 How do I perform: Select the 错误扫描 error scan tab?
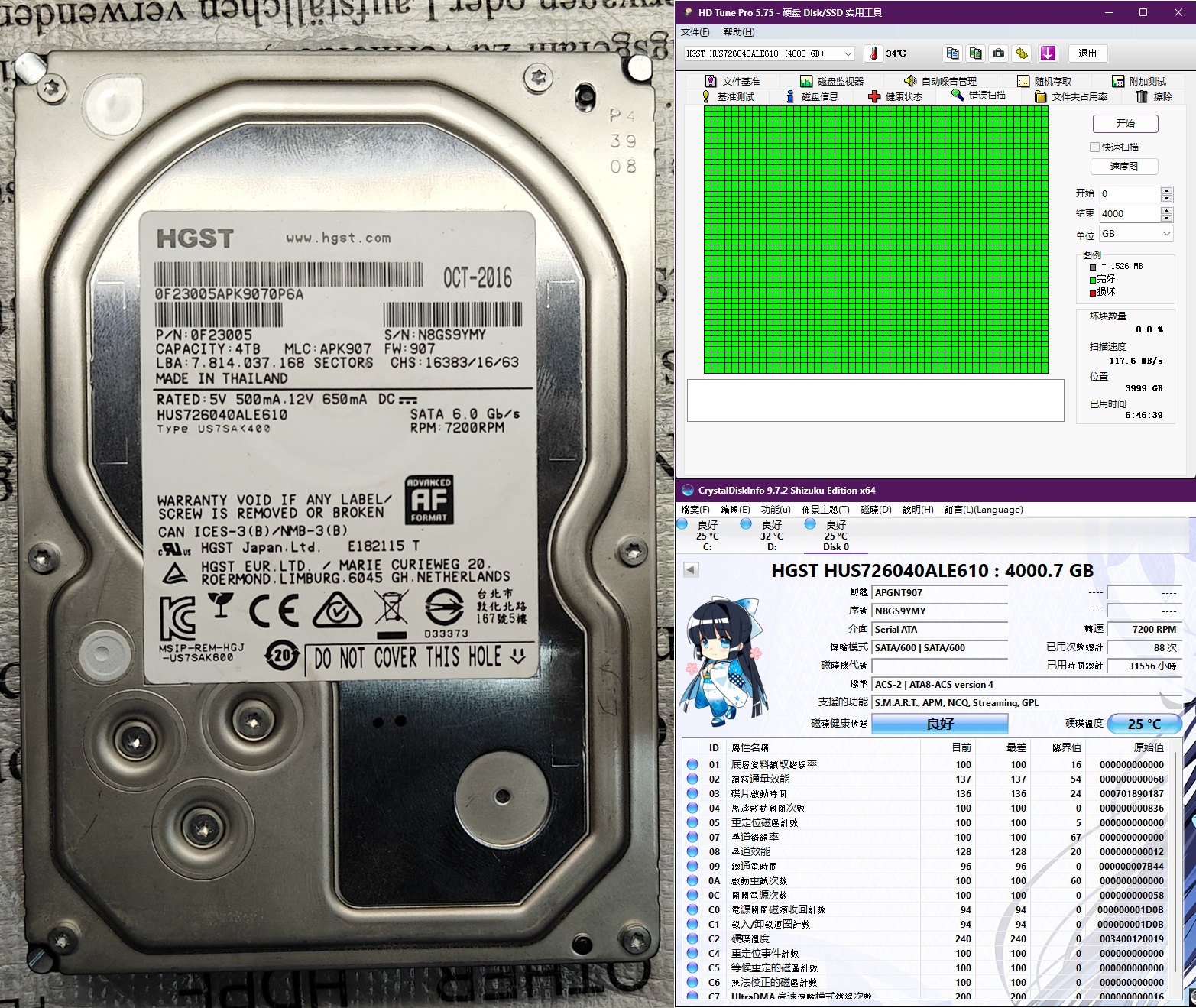979,96
